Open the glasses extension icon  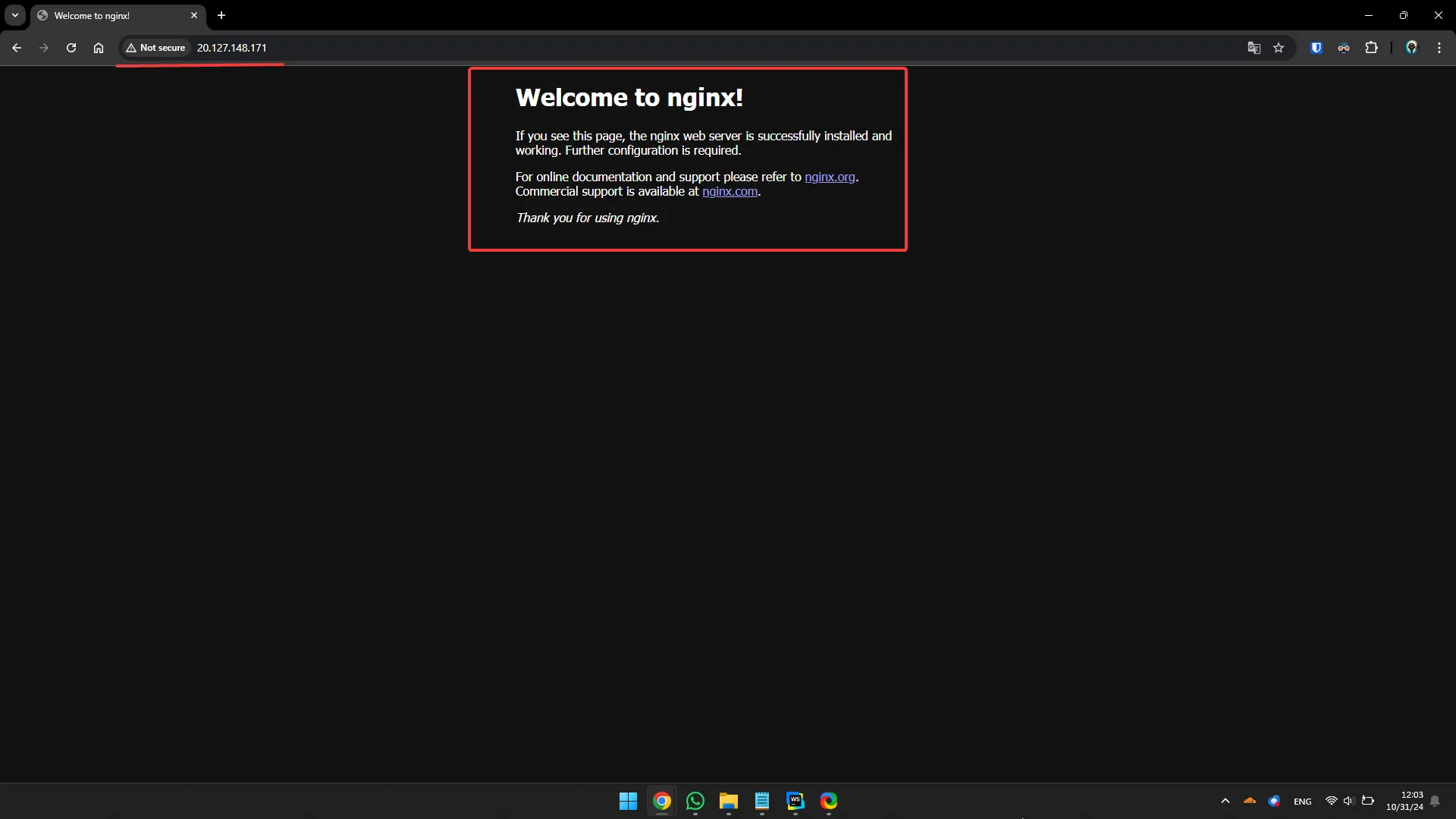pyautogui.click(x=1344, y=48)
